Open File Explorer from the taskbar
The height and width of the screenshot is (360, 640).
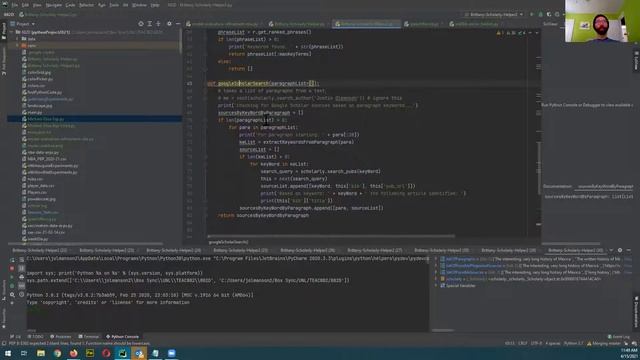click(41, 353)
